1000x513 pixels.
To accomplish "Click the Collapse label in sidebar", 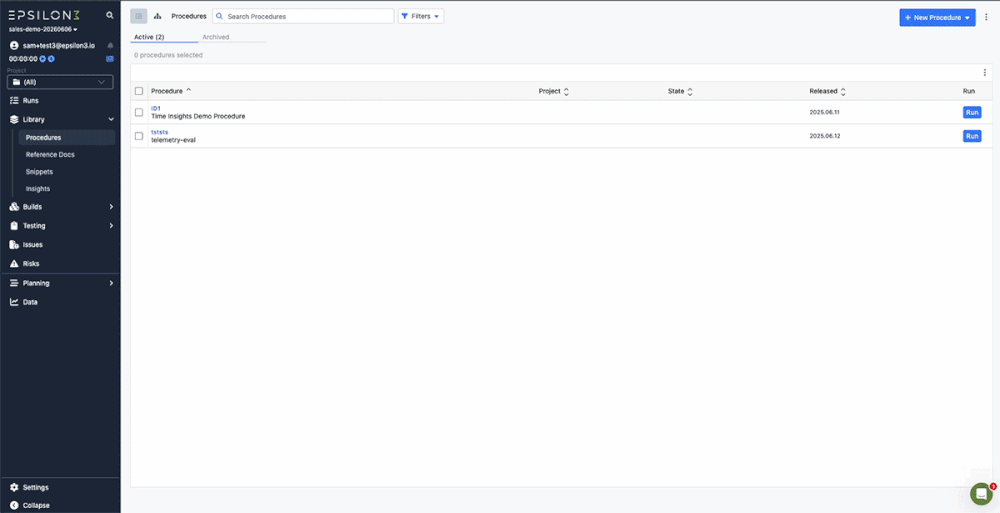I will click(x=36, y=505).
